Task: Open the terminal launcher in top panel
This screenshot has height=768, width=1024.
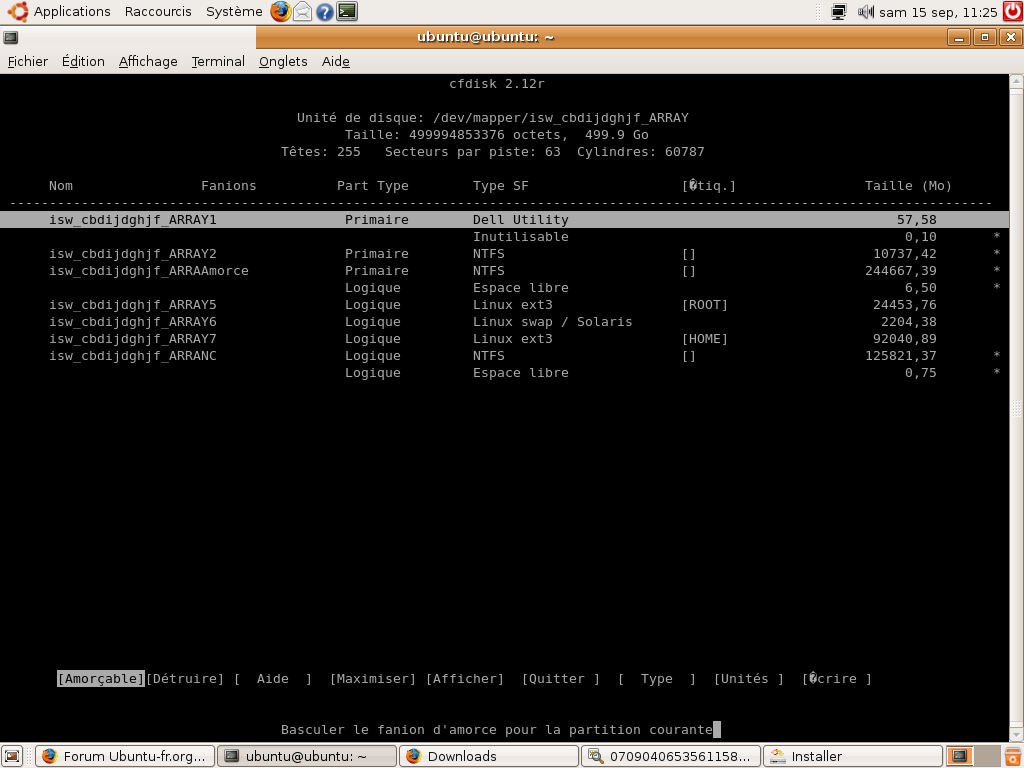Action: click(347, 12)
